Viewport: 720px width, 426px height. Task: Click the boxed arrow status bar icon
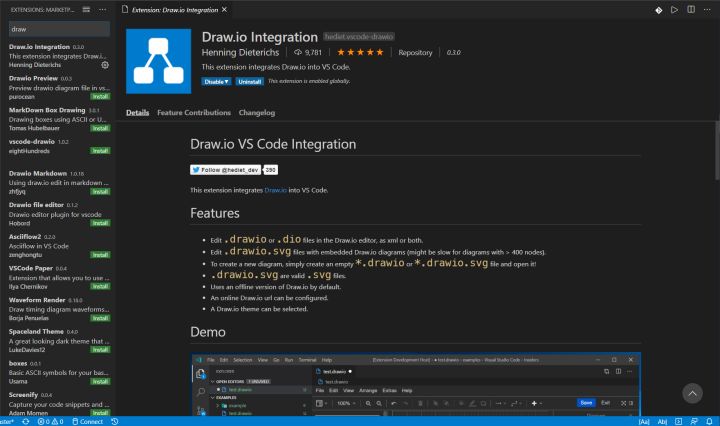tap(678, 421)
